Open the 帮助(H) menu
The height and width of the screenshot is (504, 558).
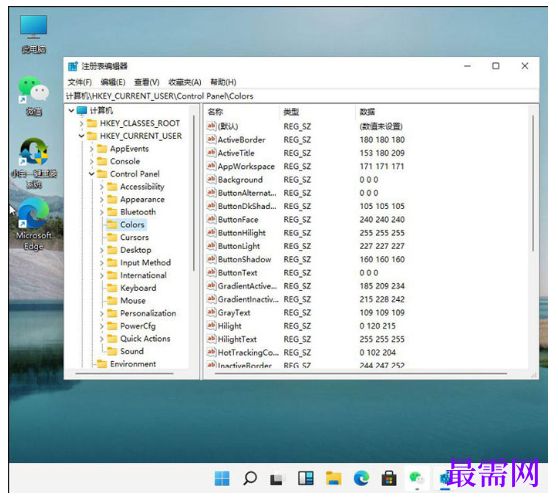pyautogui.click(x=223, y=82)
